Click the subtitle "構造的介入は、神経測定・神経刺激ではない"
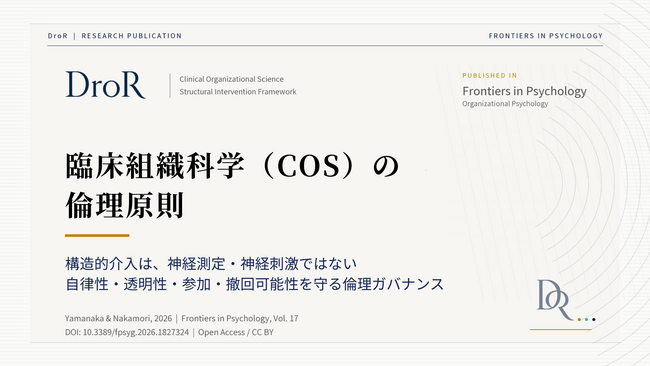 click(x=211, y=264)
